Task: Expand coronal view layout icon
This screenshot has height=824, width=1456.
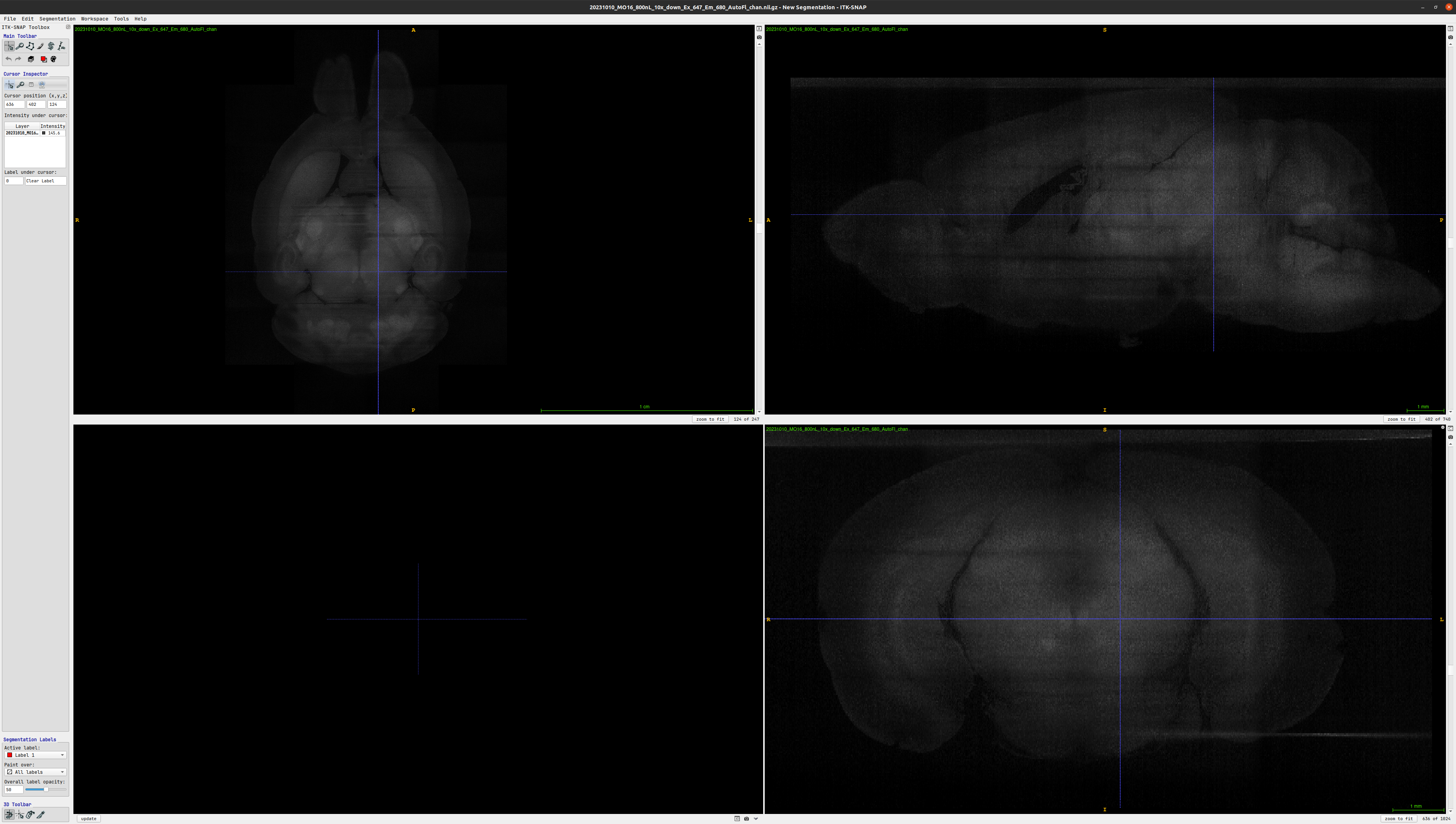Action: click(1450, 429)
